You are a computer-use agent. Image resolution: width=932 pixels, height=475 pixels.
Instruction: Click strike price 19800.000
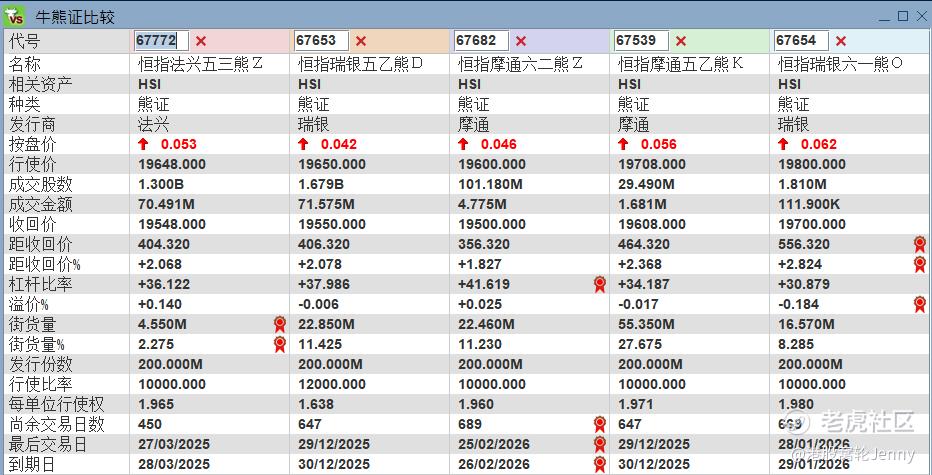(811, 164)
